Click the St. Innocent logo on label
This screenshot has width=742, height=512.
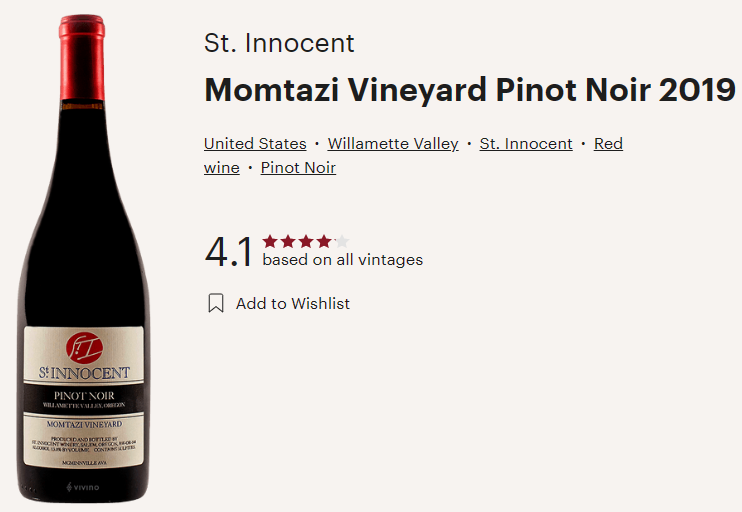click(83, 348)
